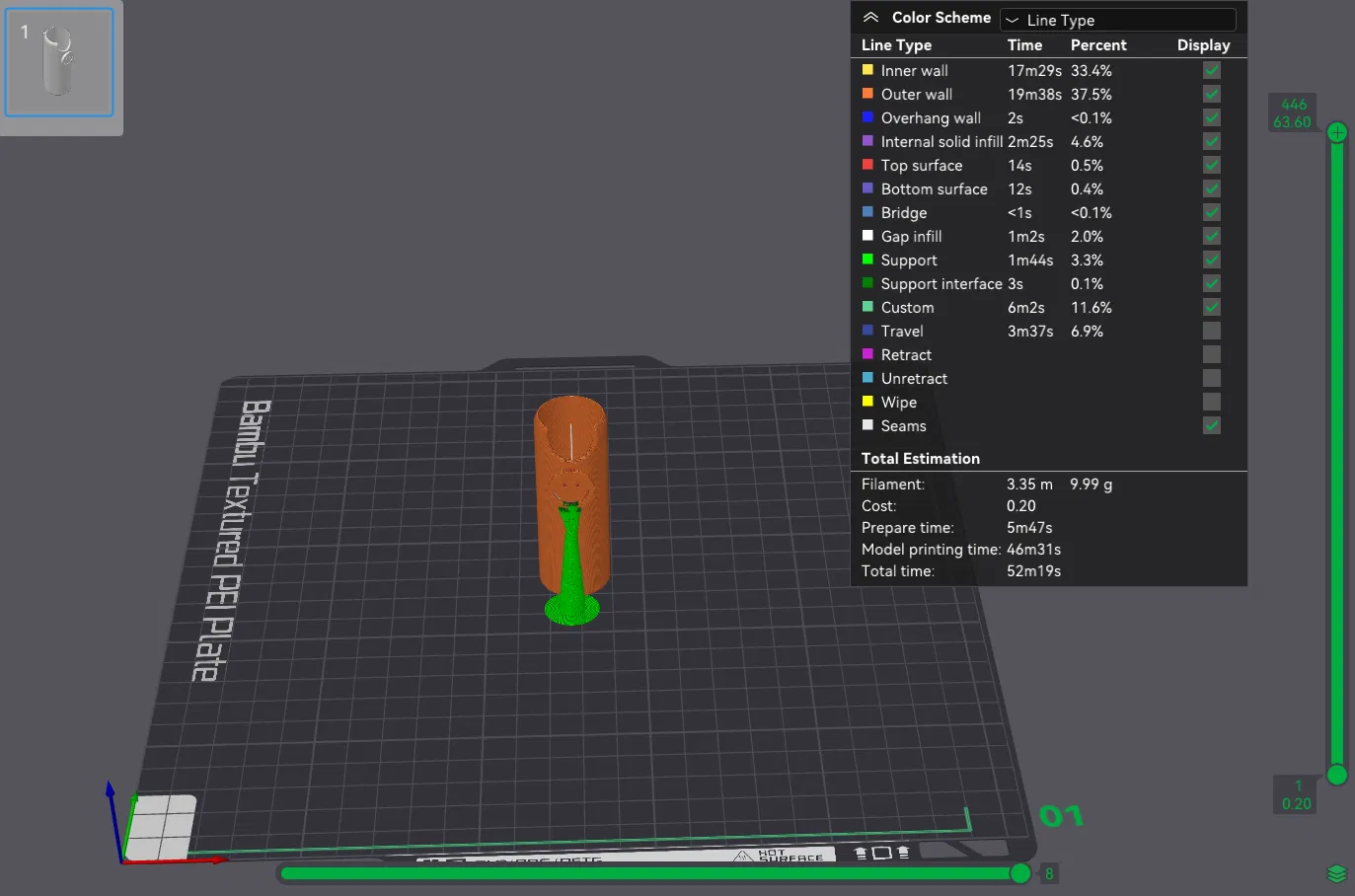
Task: Click the "Overhang wall" row label
Action: [931, 118]
